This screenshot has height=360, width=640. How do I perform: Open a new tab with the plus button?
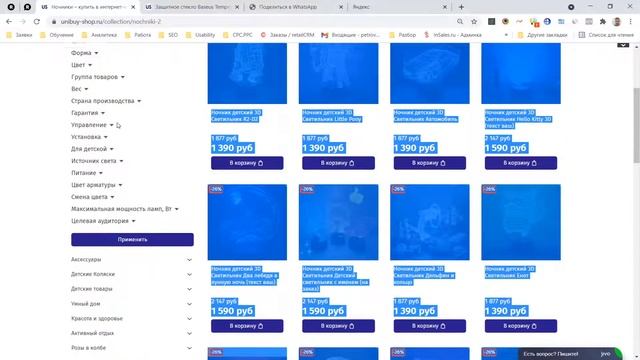click(461, 7)
